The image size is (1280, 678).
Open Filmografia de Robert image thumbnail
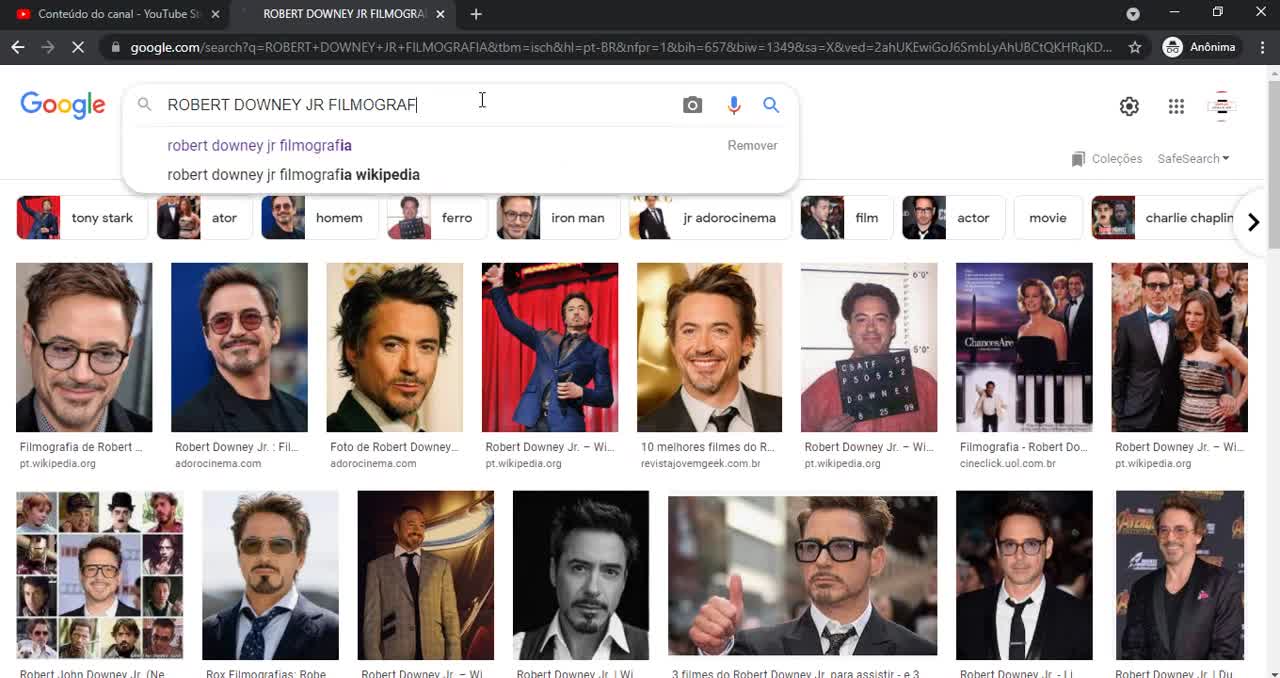(84, 347)
